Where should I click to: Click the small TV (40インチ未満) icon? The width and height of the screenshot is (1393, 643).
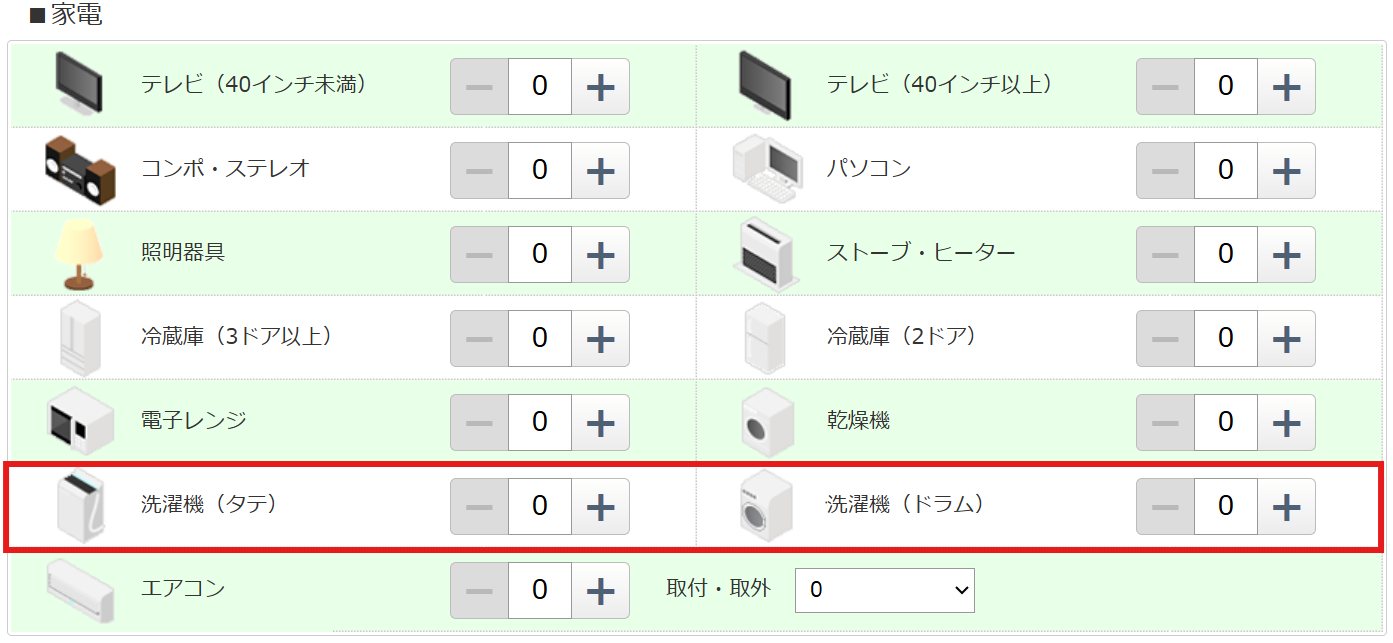click(x=79, y=83)
